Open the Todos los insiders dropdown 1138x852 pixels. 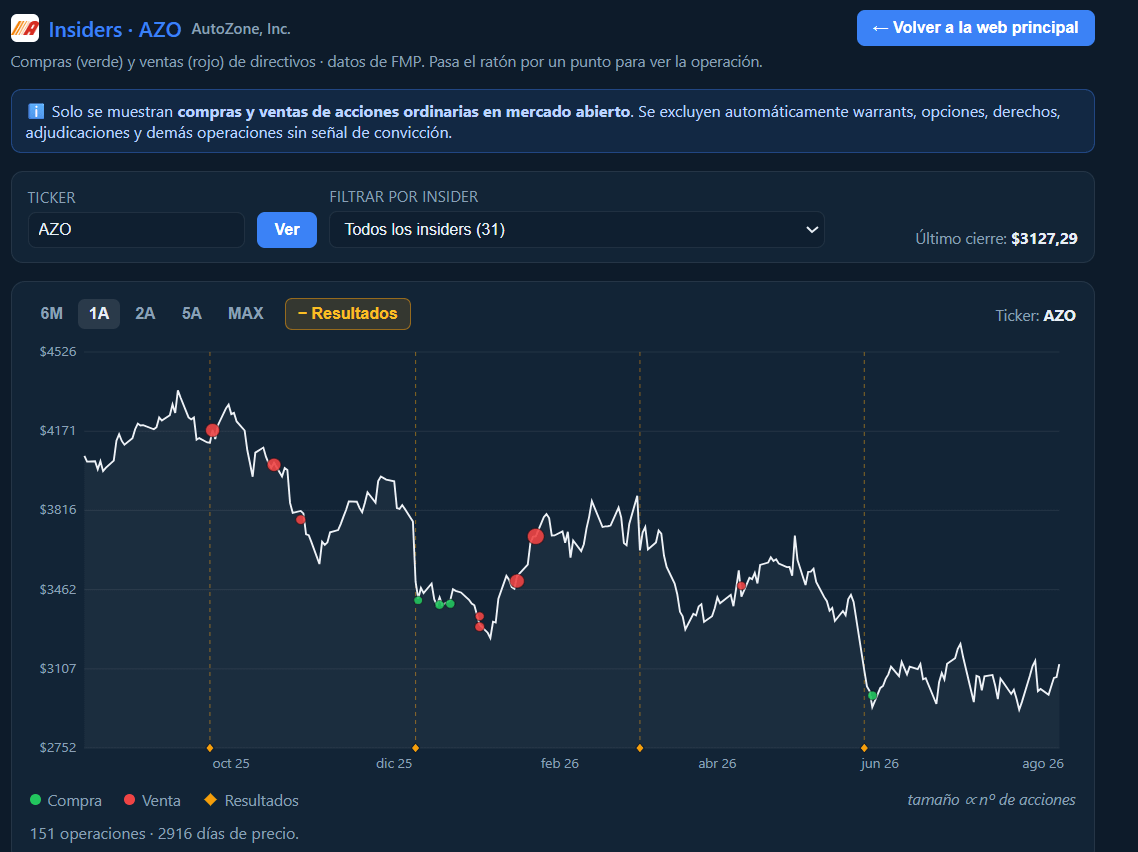pyautogui.click(x=577, y=229)
